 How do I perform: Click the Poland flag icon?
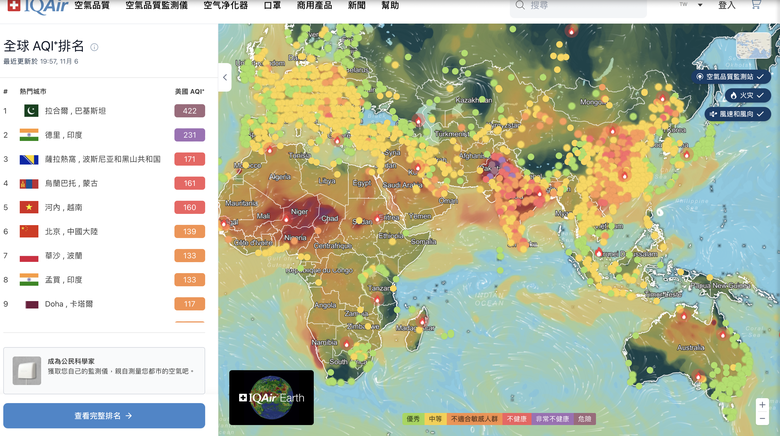pos(29,256)
